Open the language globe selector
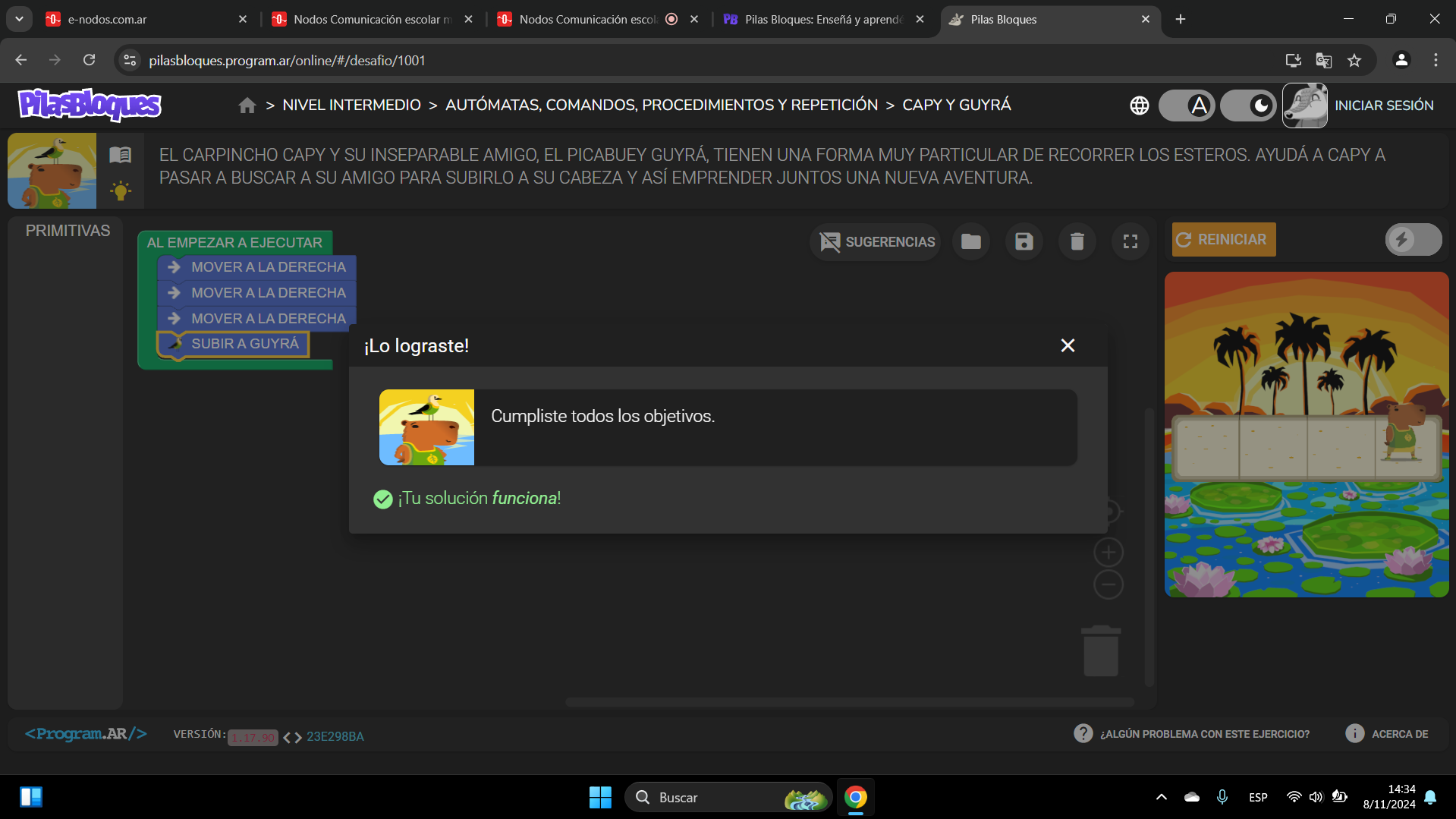The height and width of the screenshot is (819, 1456). click(x=1139, y=106)
